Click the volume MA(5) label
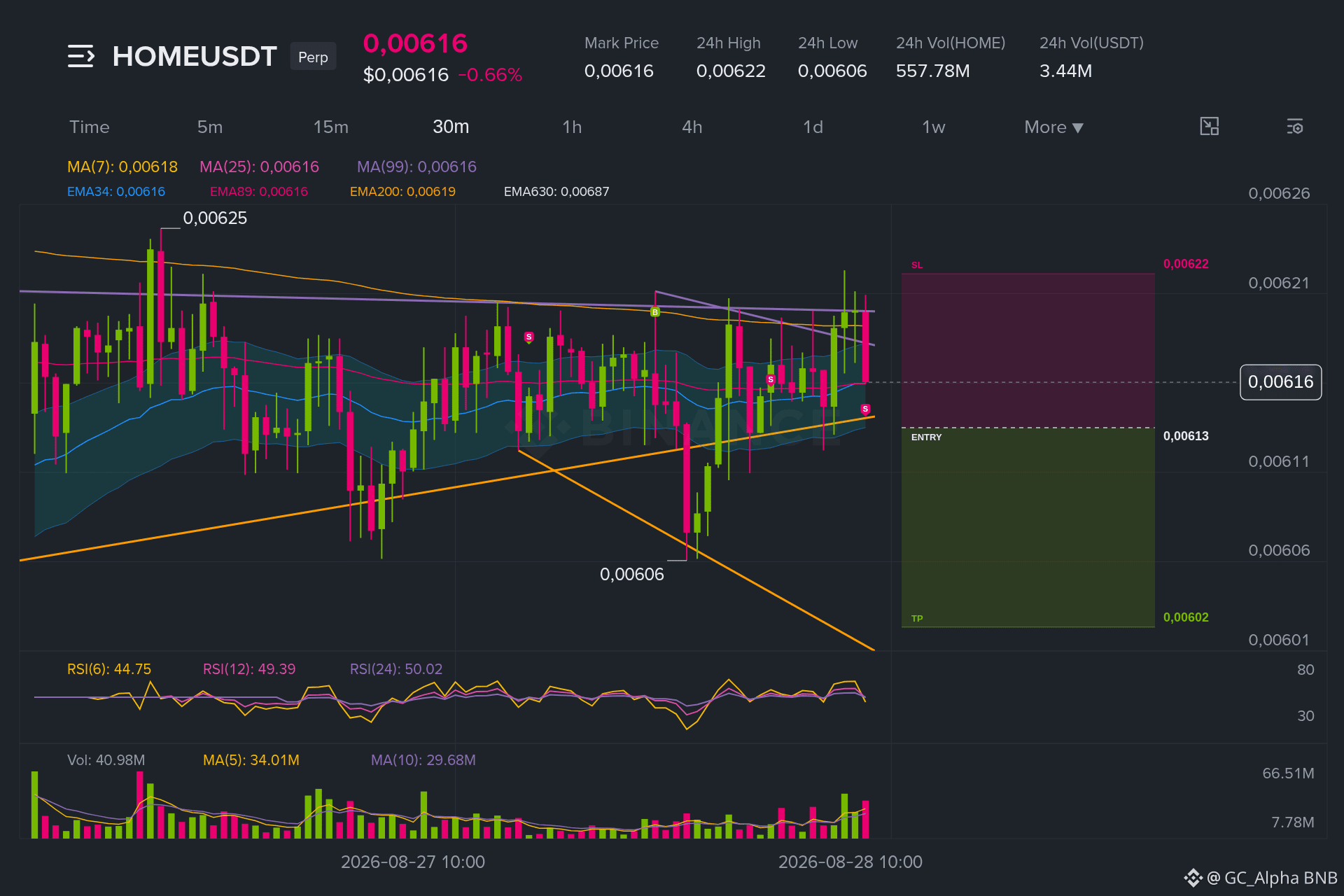The height and width of the screenshot is (896, 1344). (251, 760)
